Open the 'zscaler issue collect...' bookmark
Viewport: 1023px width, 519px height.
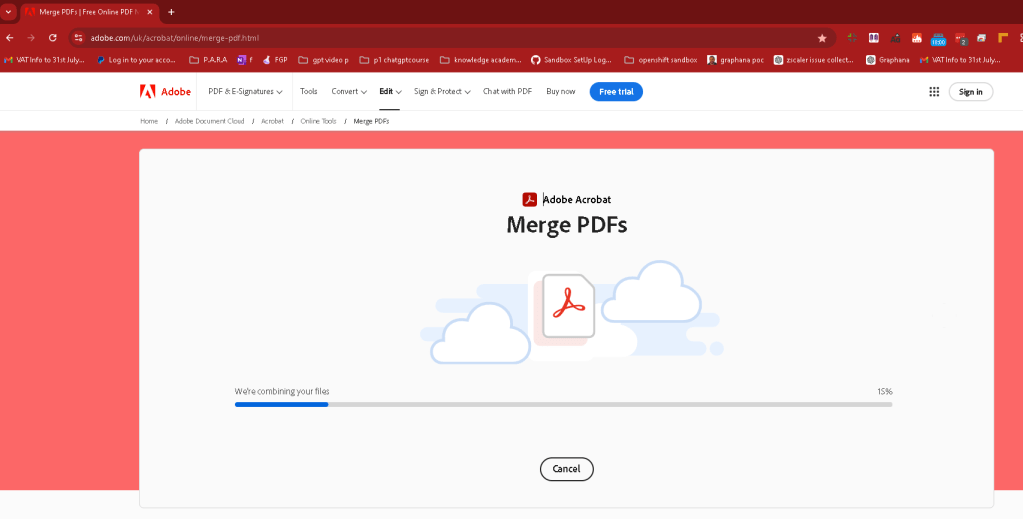[x=814, y=59]
